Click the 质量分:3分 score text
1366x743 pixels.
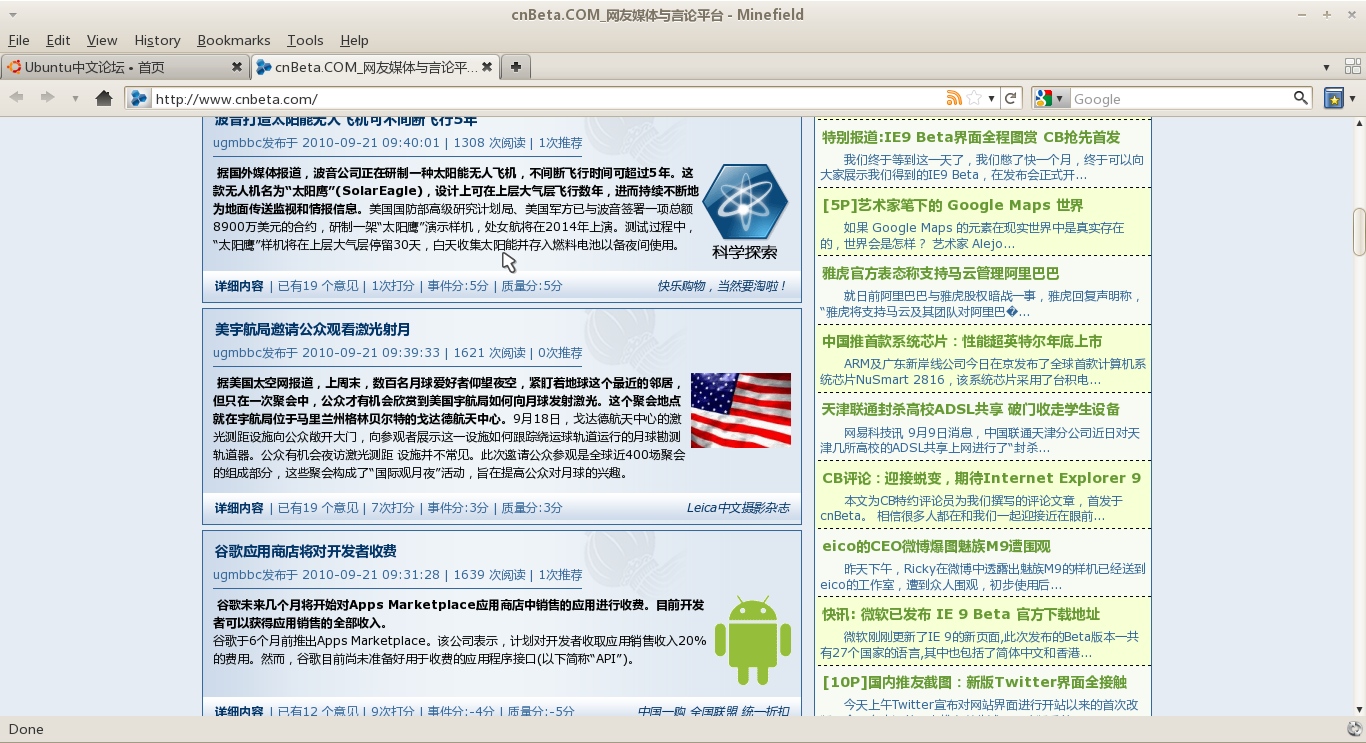(x=532, y=508)
